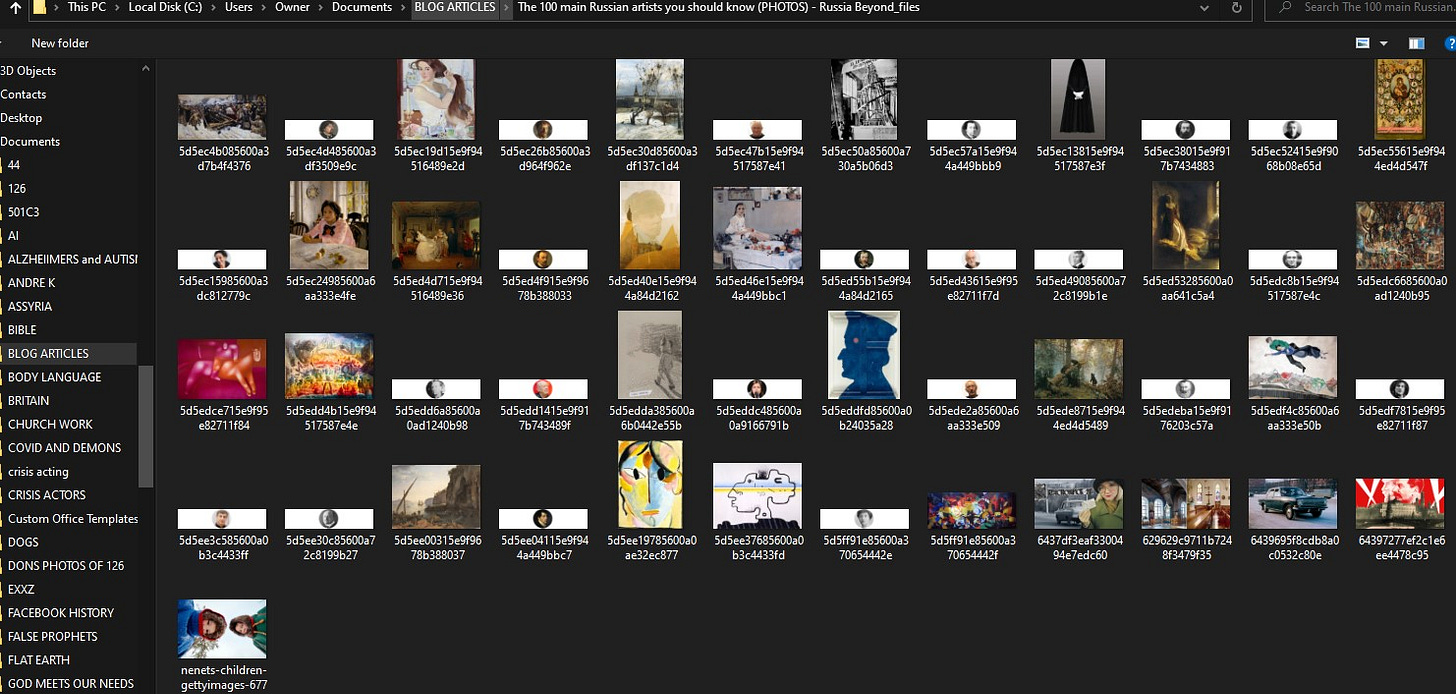This screenshot has height=694, width=1456.
Task: Select the 501C3 folder in sidebar
Action: pos(23,212)
